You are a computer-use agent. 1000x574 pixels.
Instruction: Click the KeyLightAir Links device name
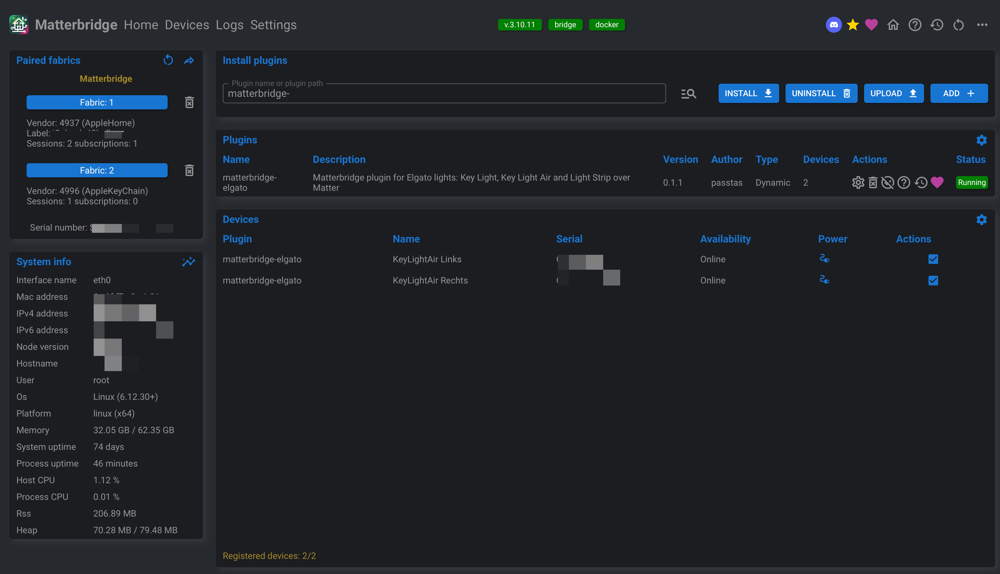pos(427,259)
